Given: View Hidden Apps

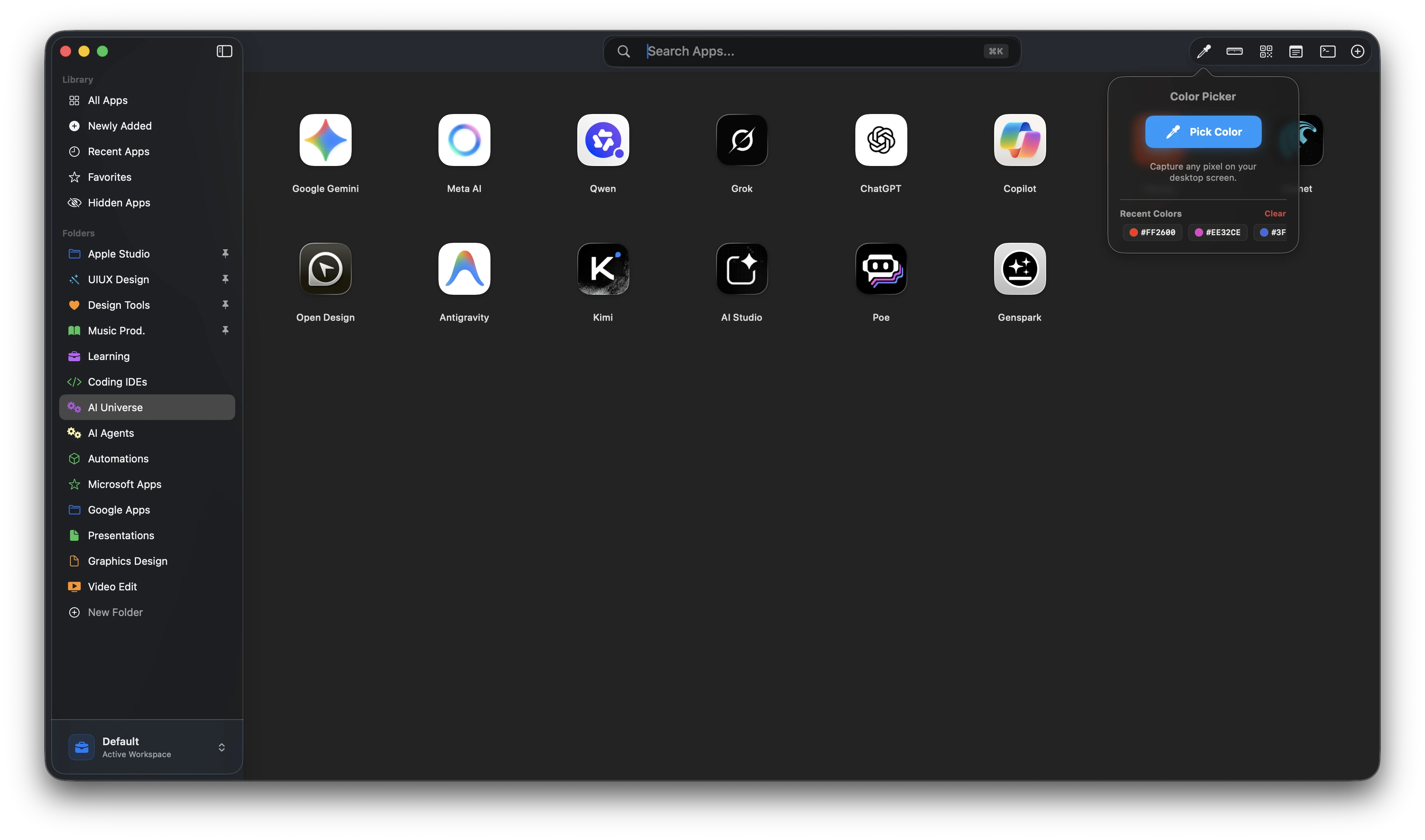Looking at the screenshot, I should click(x=147, y=203).
